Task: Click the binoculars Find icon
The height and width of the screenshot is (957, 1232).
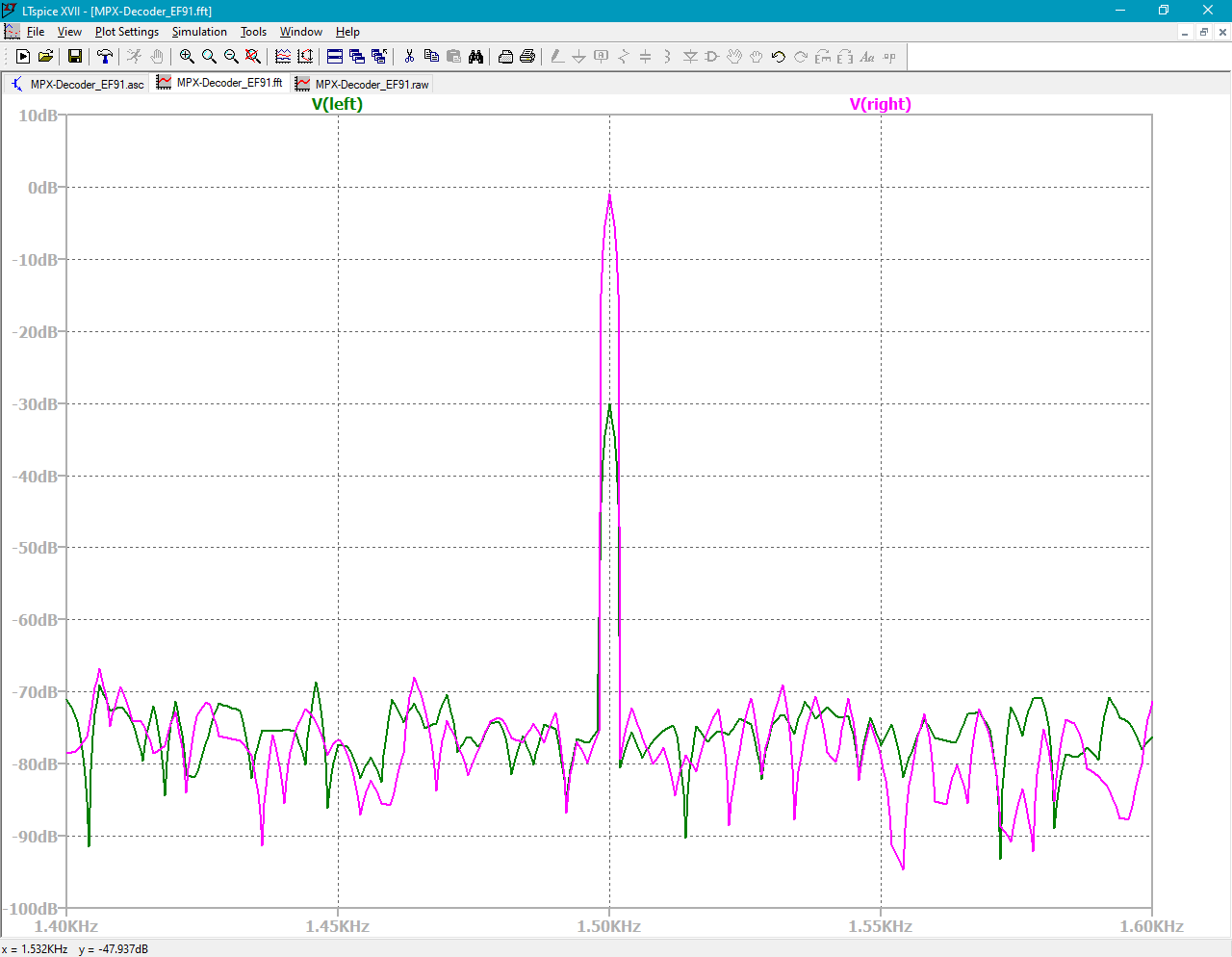Action: [475, 57]
